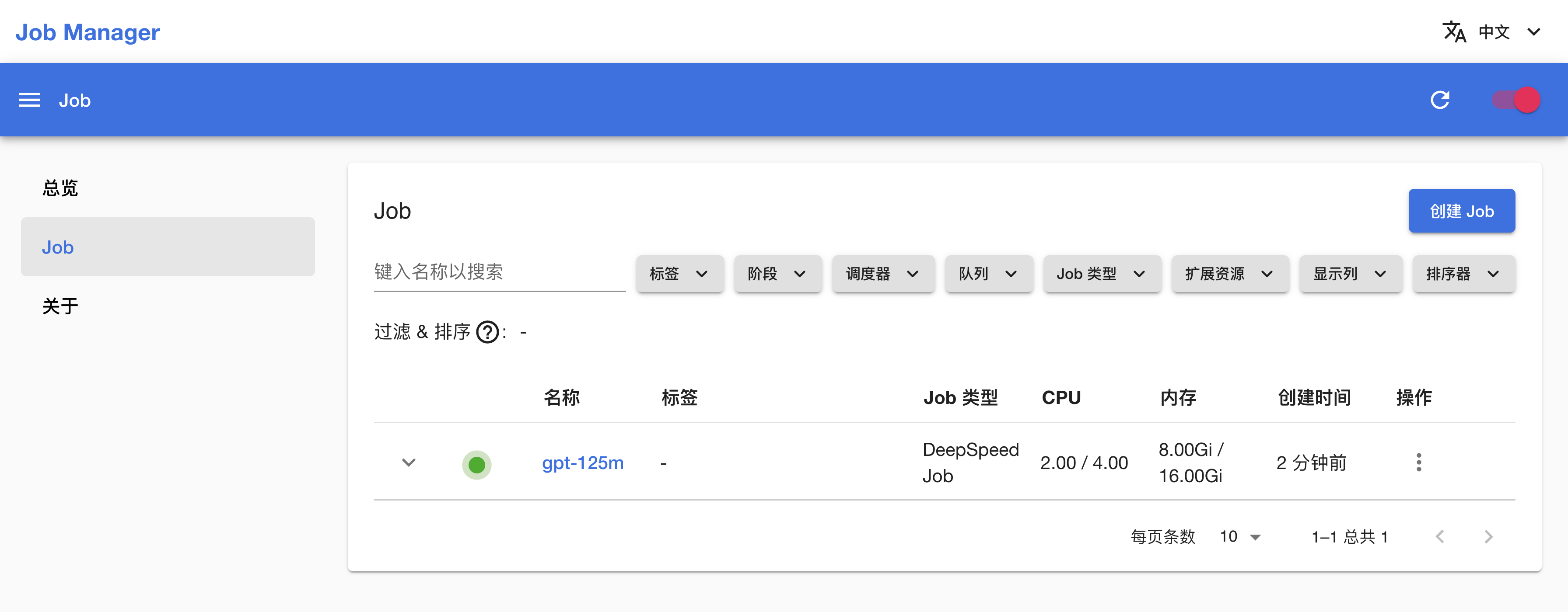The height and width of the screenshot is (612, 1568).
Task: Click the green status indicator for gpt-125m
Action: point(476,465)
